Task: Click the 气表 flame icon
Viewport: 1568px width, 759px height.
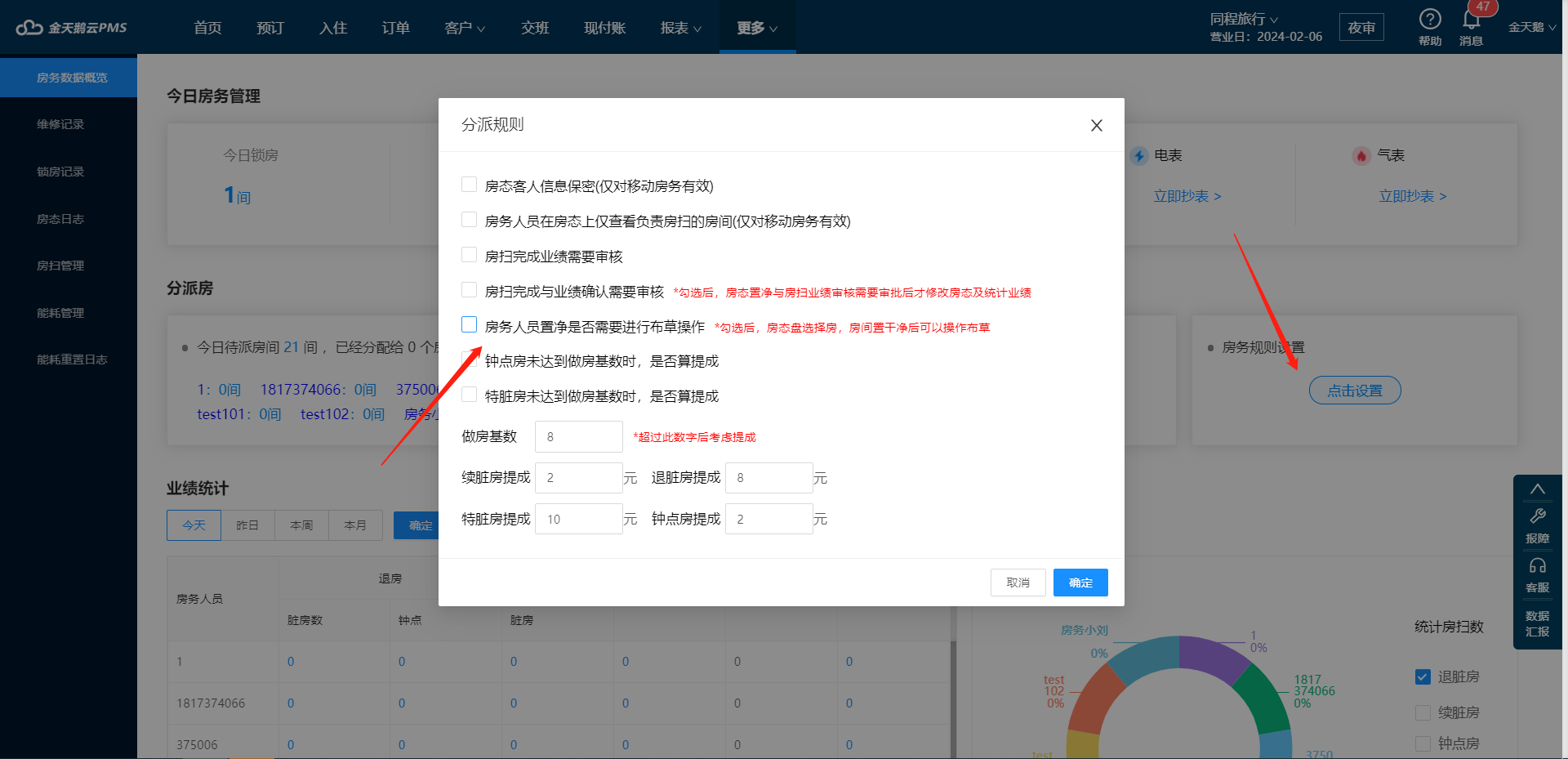Action: point(1361,155)
